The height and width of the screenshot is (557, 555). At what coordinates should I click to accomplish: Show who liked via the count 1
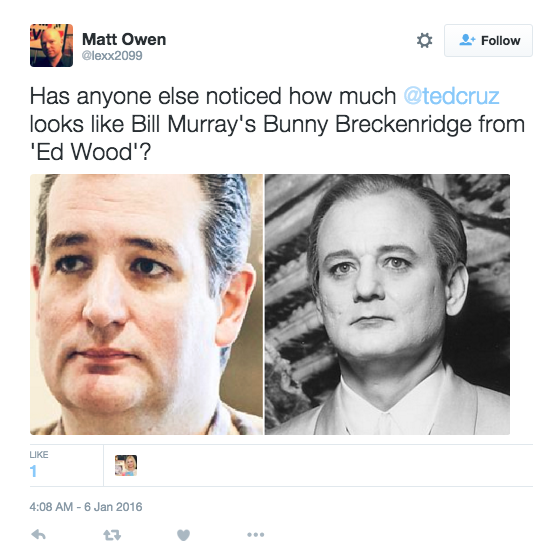(x=33, y=471)
